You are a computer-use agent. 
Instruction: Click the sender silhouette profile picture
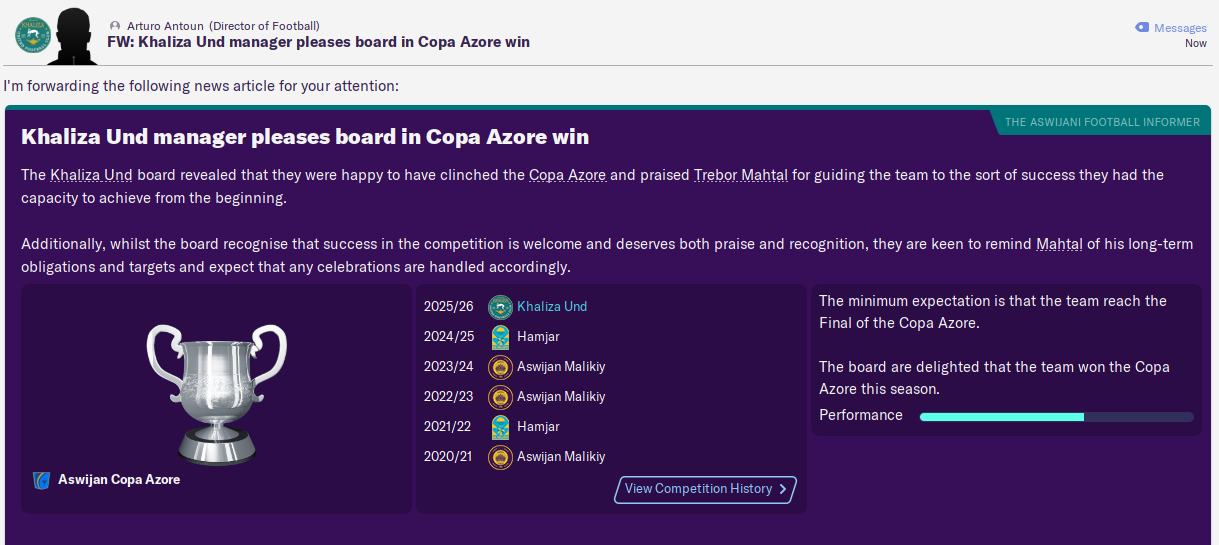pos(72,36)
